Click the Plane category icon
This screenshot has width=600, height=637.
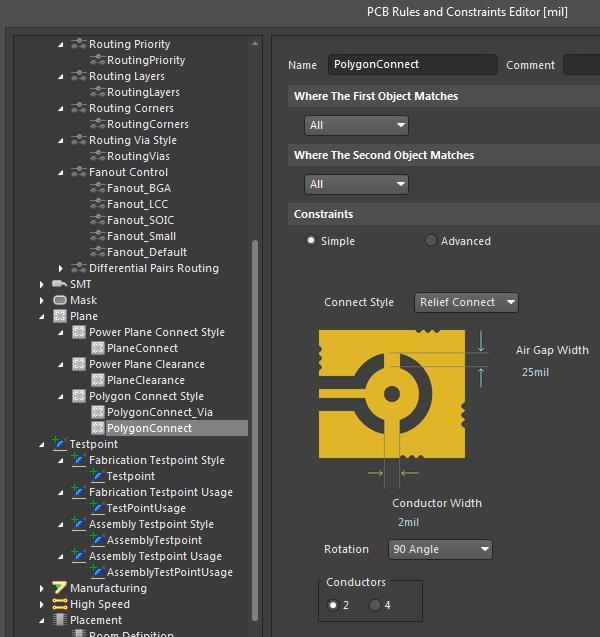[x=60, y=316]
